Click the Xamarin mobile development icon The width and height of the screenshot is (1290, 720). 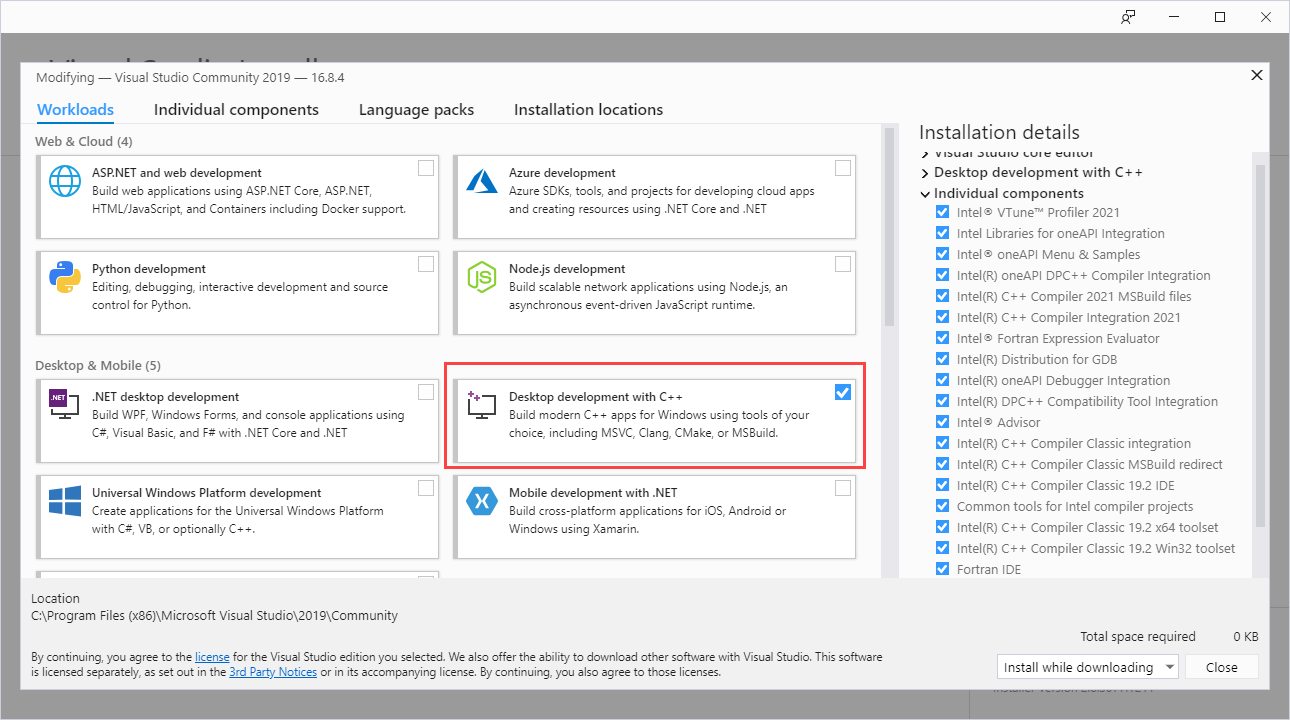[482, 501]
